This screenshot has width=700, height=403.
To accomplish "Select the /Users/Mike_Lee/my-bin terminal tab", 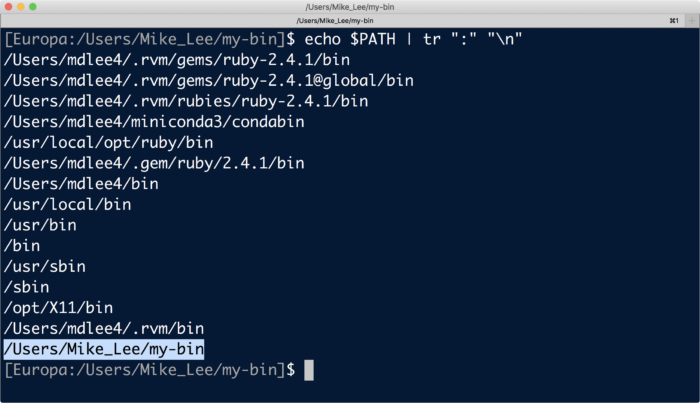I will pos(335,21).
